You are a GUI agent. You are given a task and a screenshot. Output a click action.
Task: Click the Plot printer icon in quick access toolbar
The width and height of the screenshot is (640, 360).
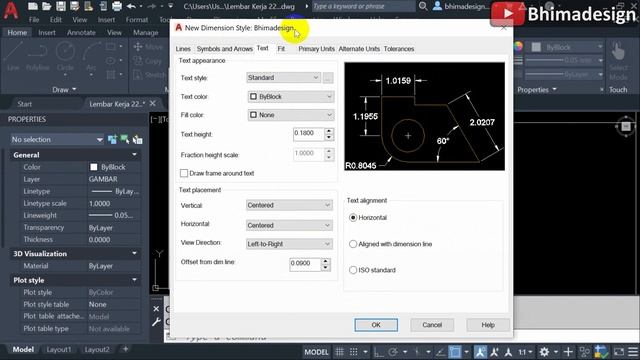[x=117, y=6]
